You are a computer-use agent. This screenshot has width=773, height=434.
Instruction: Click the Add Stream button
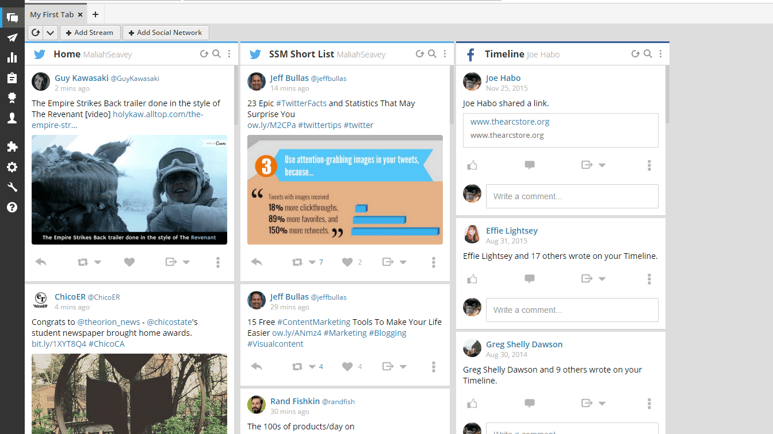click(x=89, y=33)
